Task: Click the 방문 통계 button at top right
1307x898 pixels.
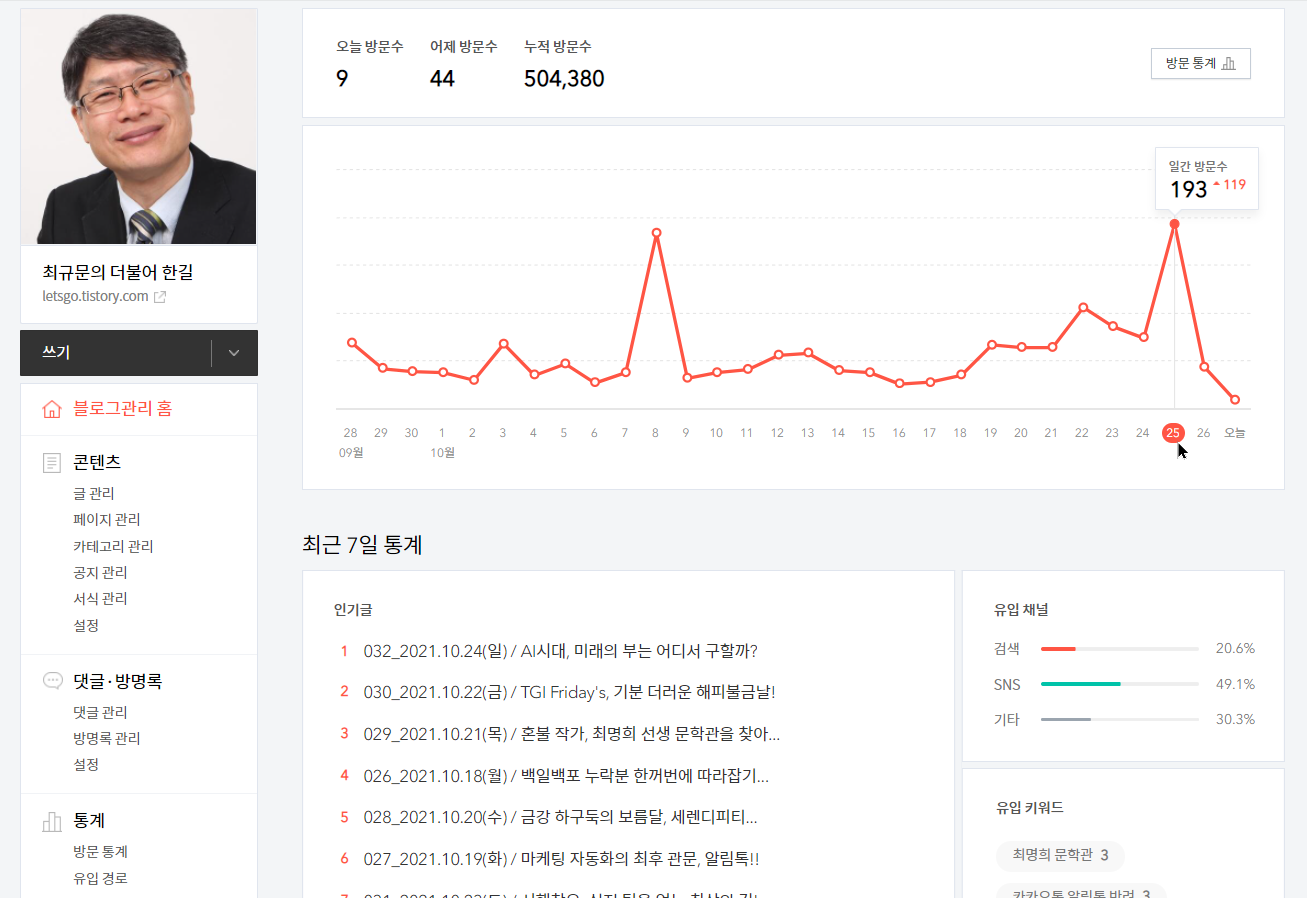Action: tap(1200, 63)
